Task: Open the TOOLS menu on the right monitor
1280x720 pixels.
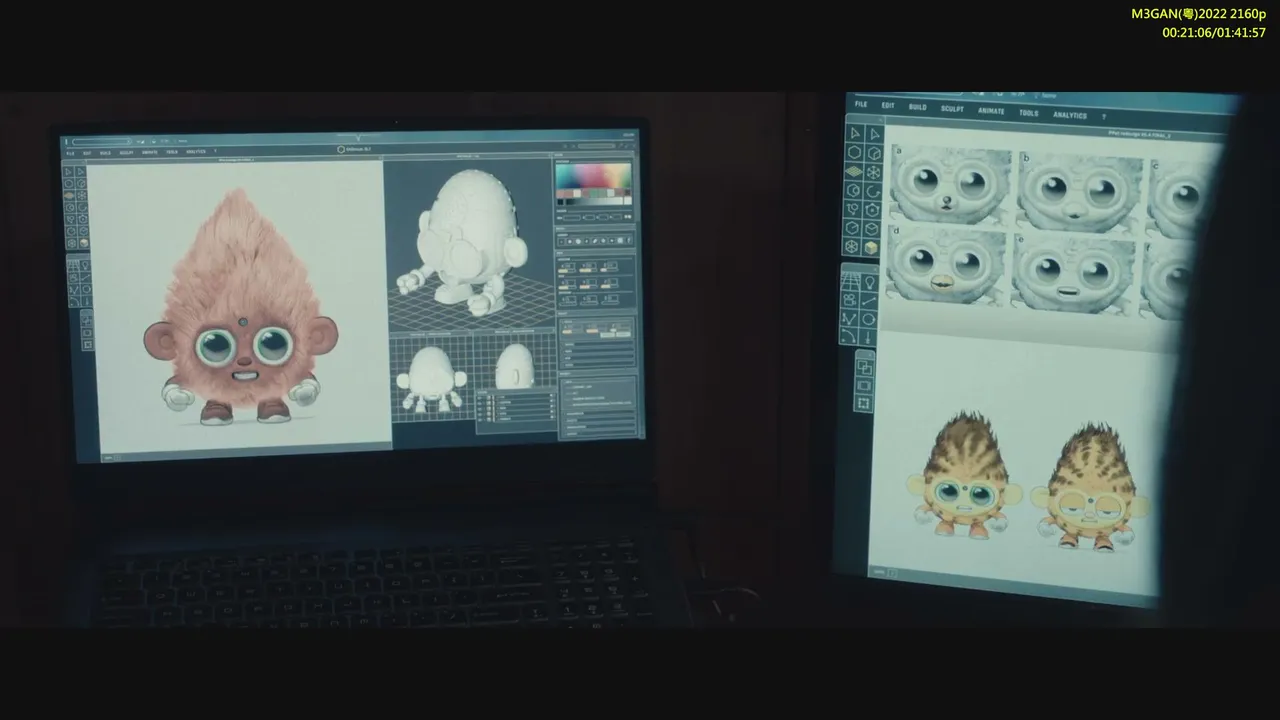Action: coord(1028,113)
